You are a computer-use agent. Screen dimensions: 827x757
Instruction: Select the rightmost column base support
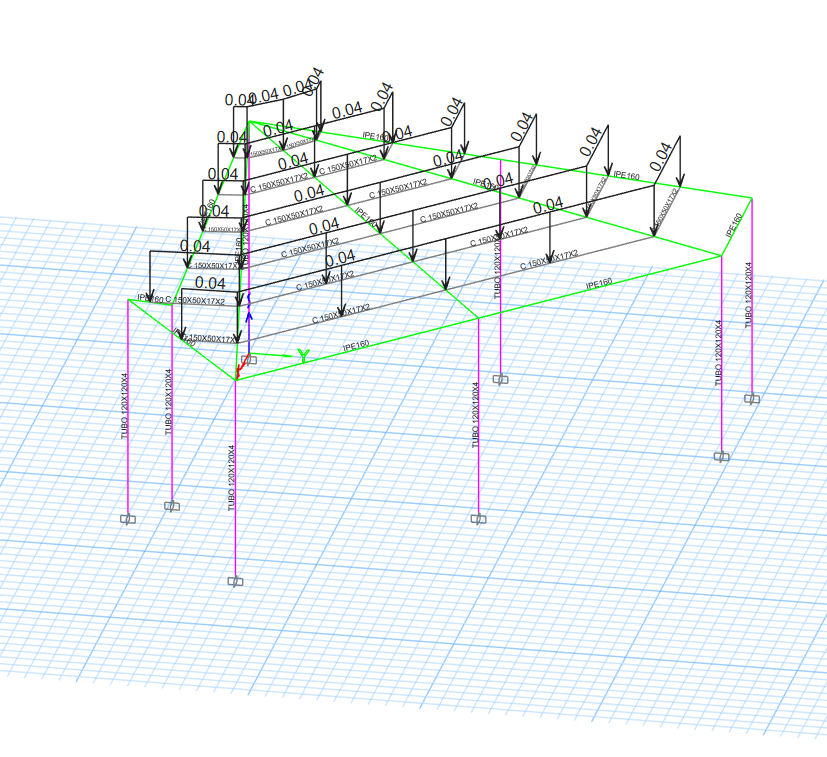(x=751, y=398)
